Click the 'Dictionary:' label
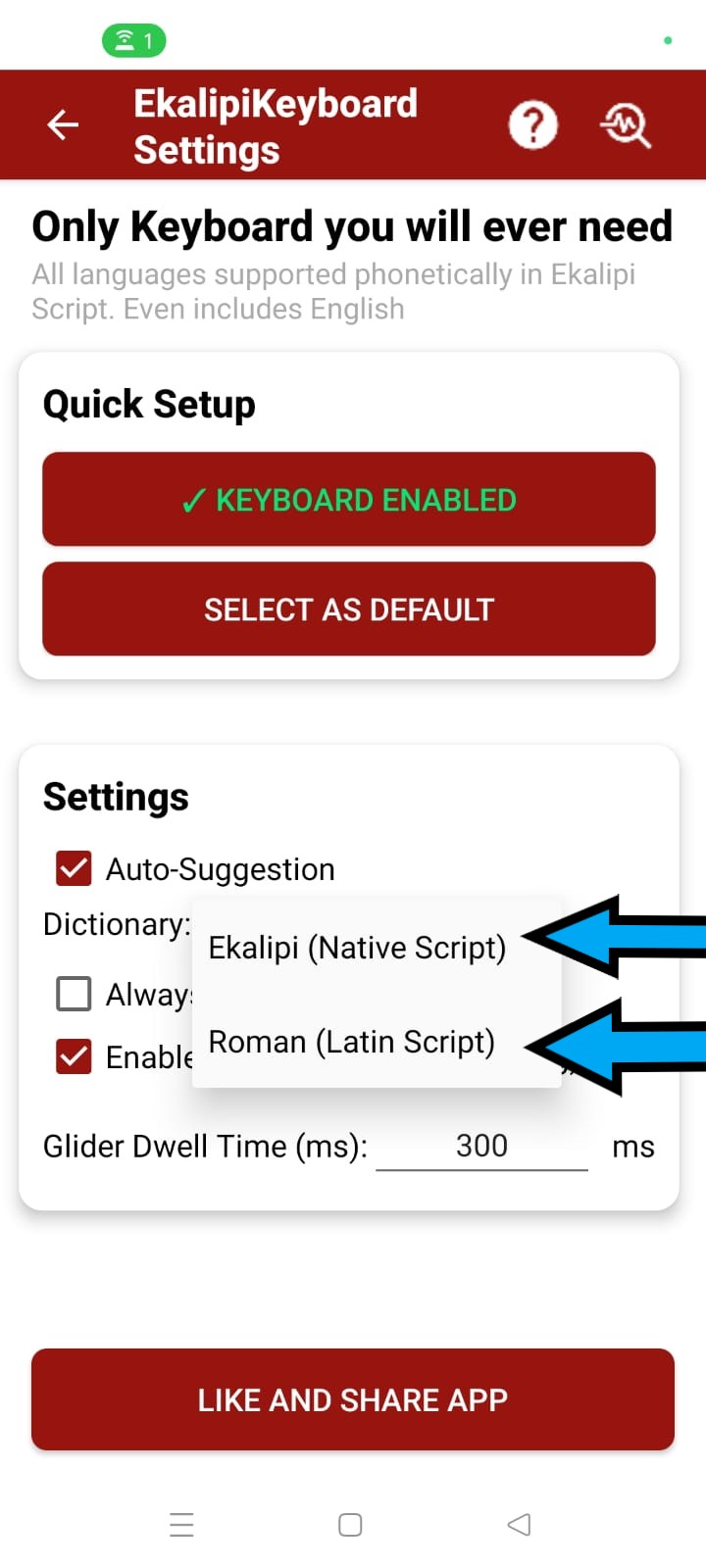Image resolution: width=706 pixels, height=1568 pixels. tap(117, 924)
